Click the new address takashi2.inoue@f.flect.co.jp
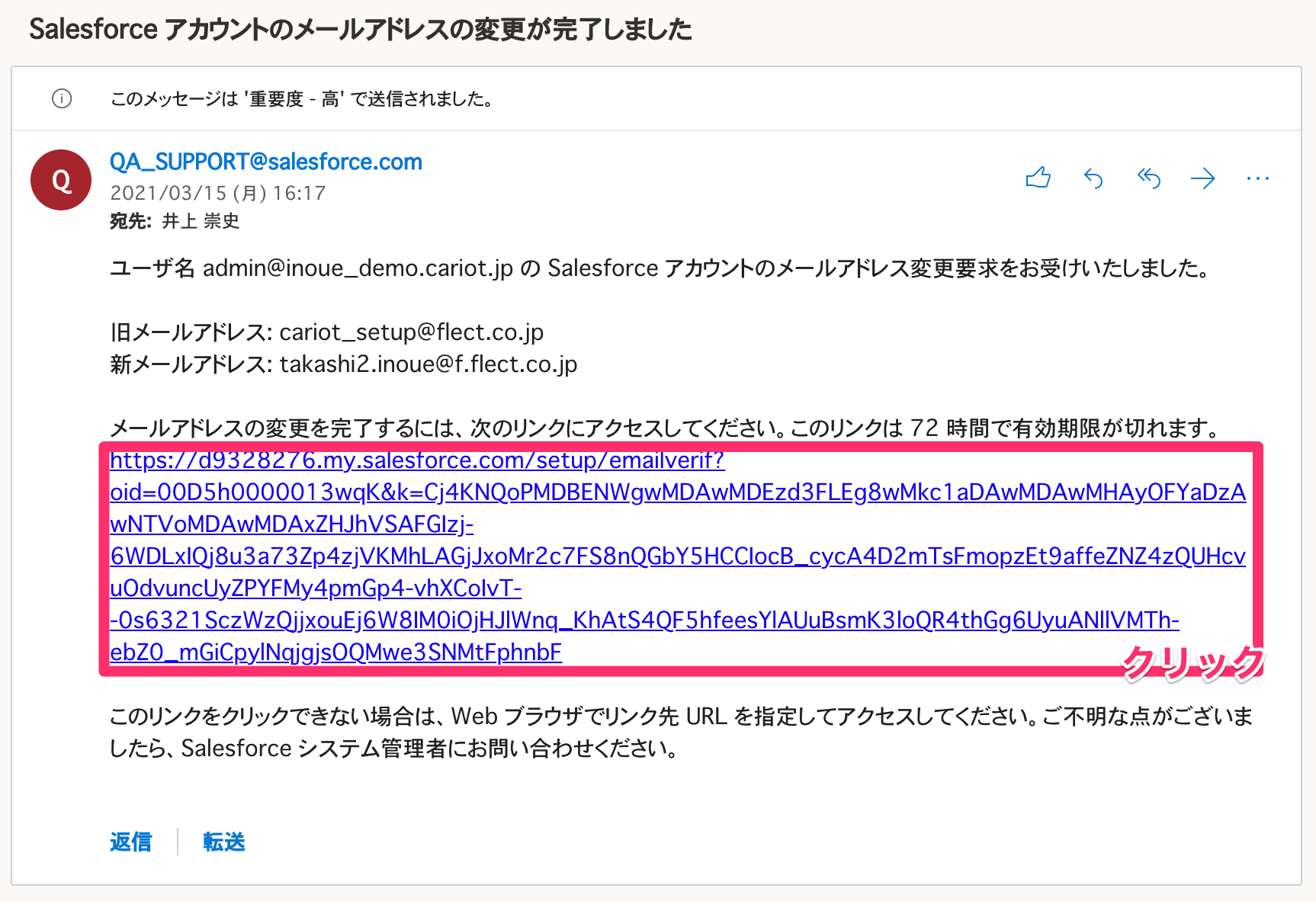 click(x=429, y=364)
